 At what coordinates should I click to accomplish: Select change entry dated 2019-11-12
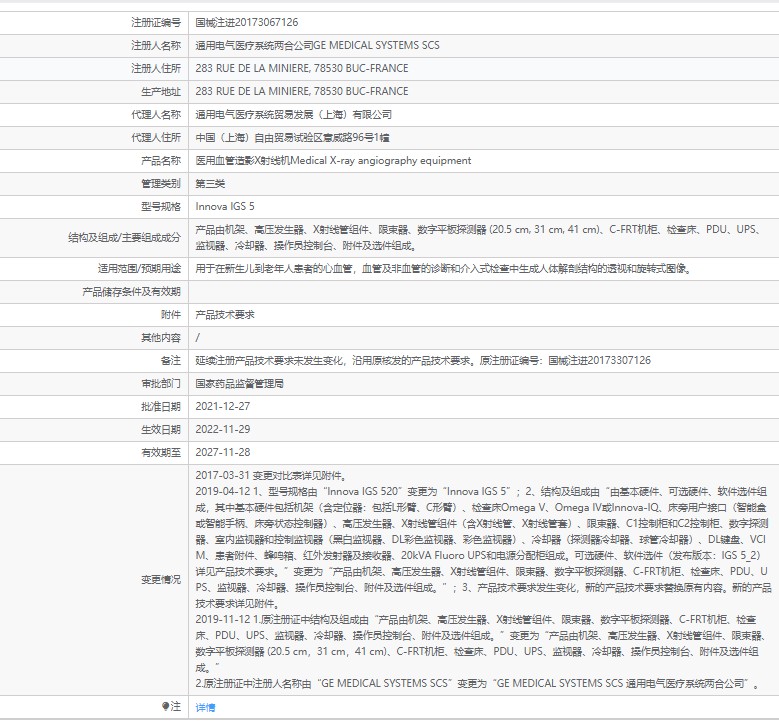pos(479,644)
